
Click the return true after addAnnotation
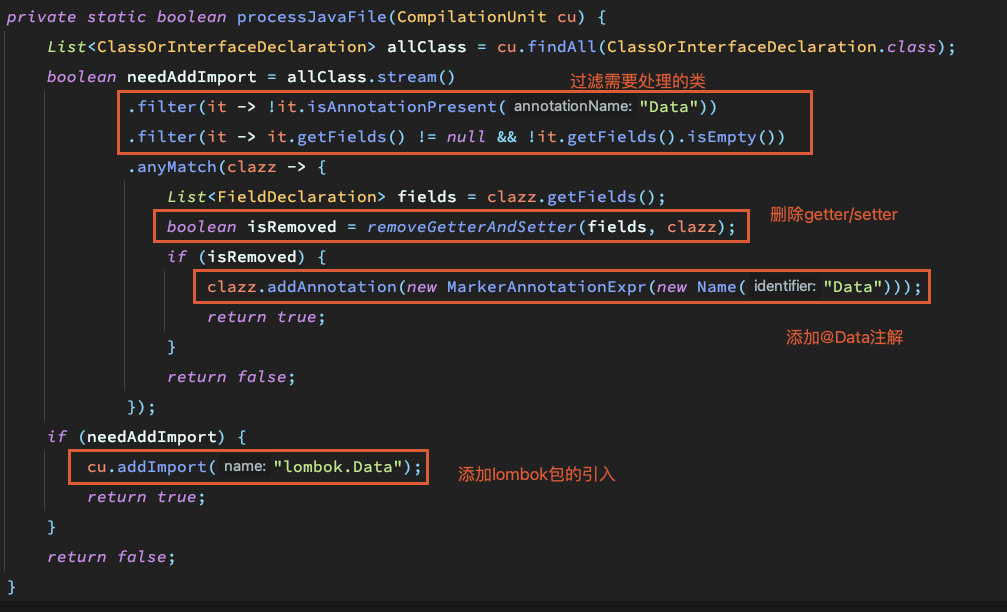[266, 317]
